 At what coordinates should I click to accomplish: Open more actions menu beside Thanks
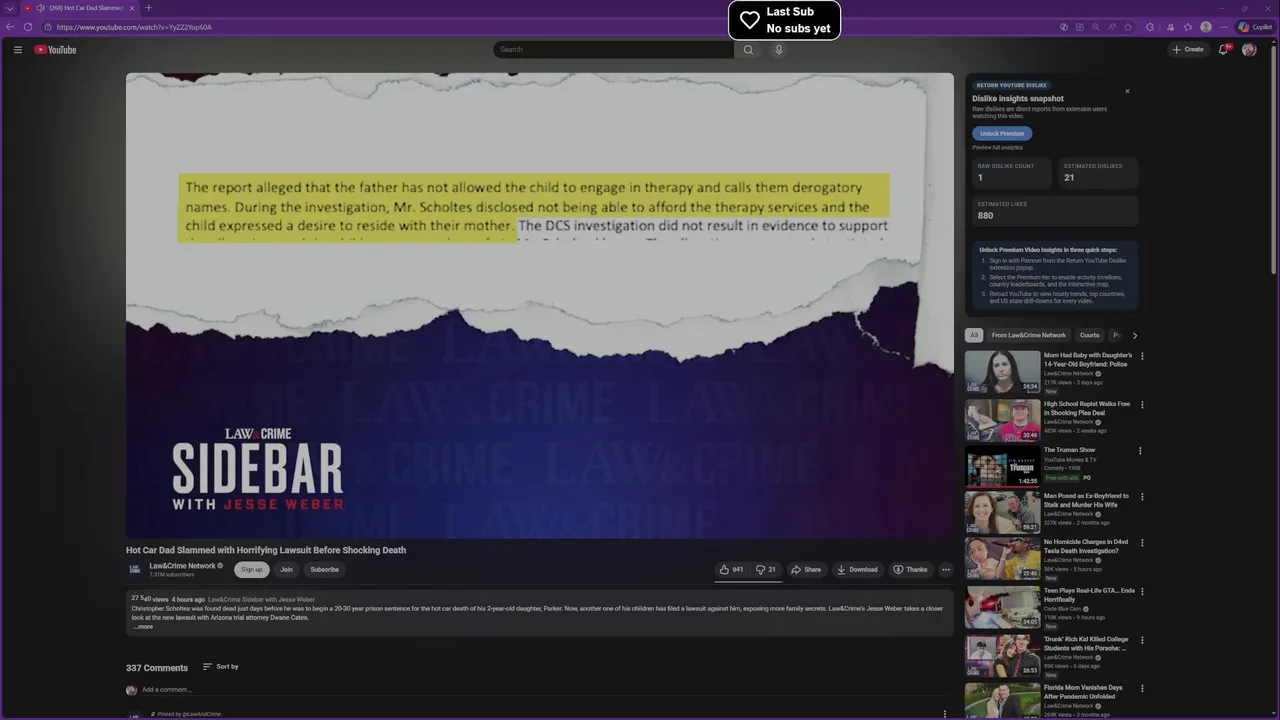[946, 570]
